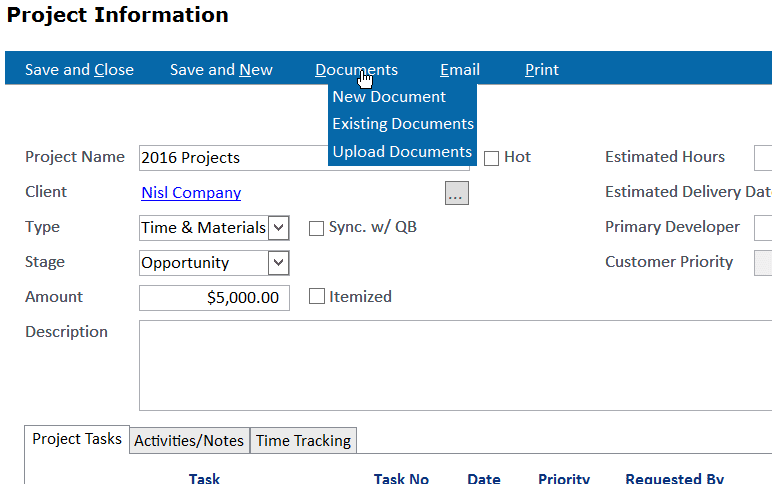Choose New Document from dropdown
The height and width of the screenshot is (484, 772).
389,97
